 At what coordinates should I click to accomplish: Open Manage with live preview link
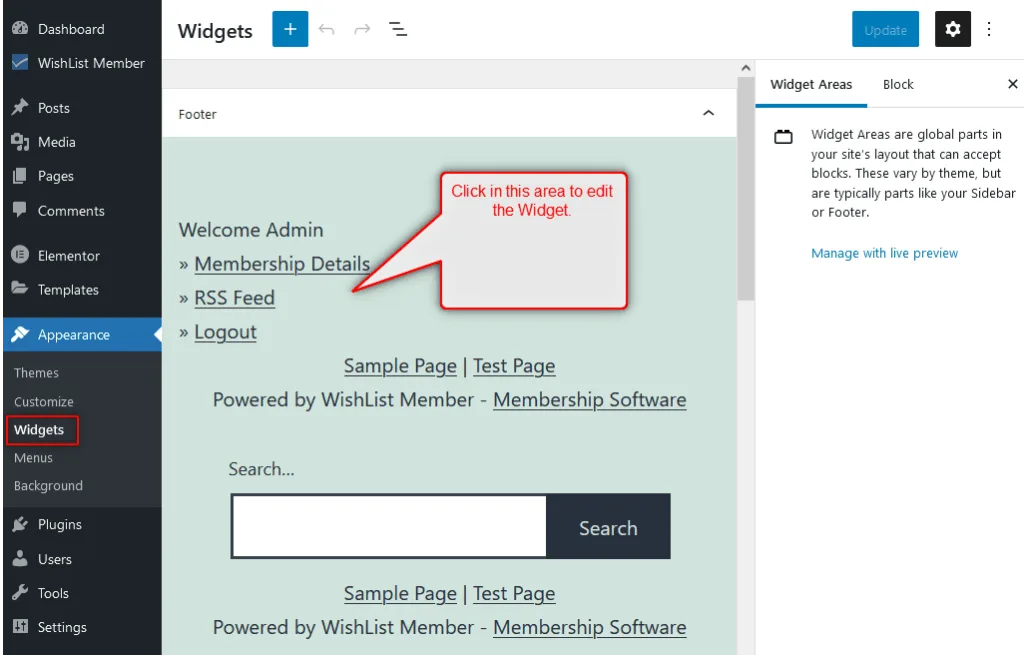884,253
